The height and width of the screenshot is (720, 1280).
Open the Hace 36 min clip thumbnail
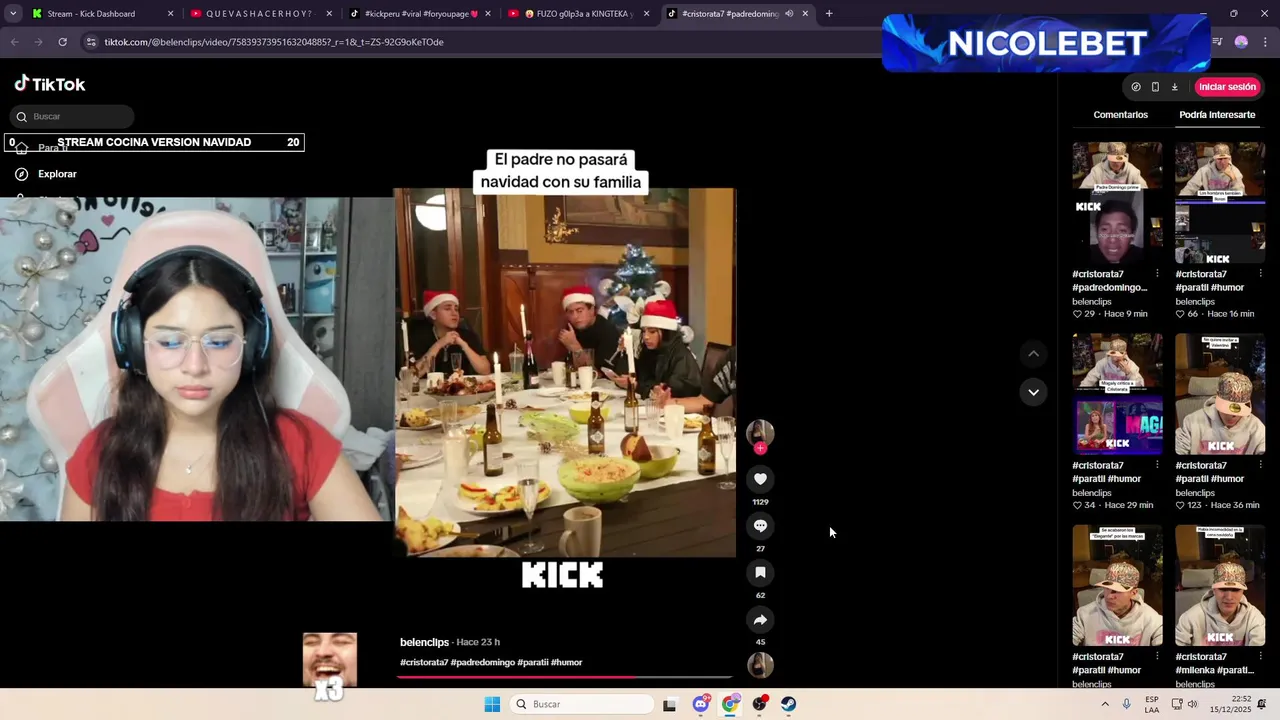click(1220, 394)
